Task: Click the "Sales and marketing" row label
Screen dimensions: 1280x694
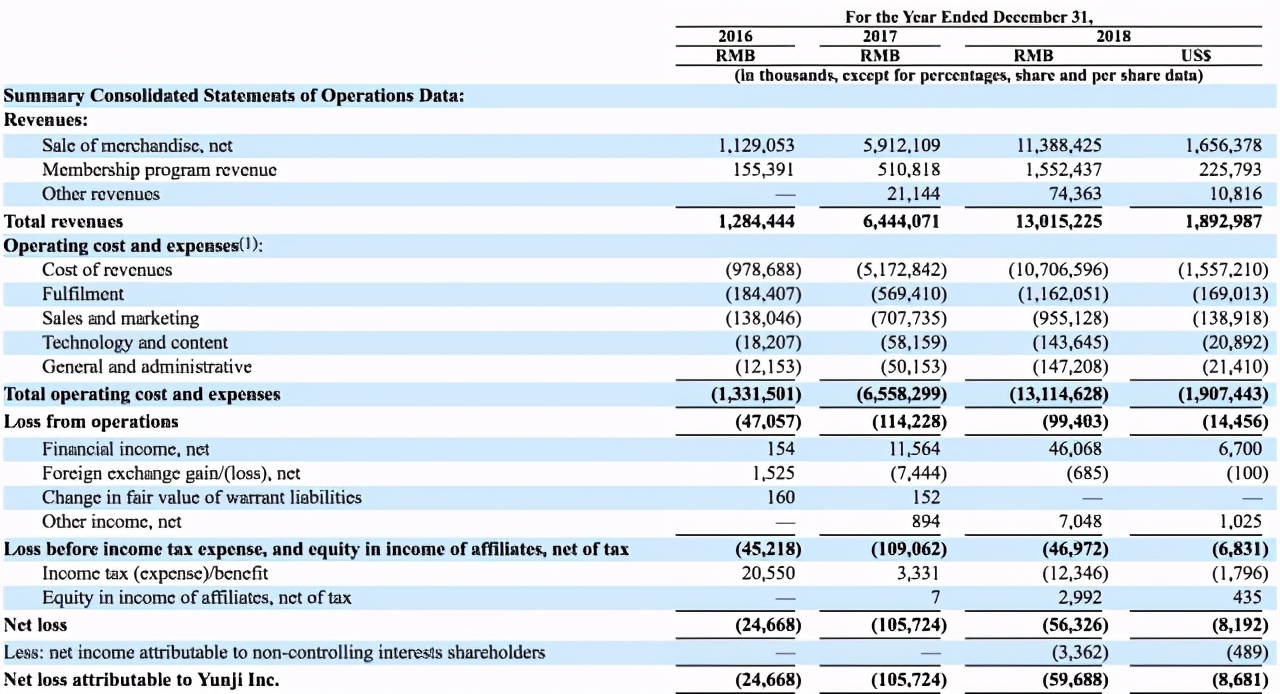Action: coord(120,318)
